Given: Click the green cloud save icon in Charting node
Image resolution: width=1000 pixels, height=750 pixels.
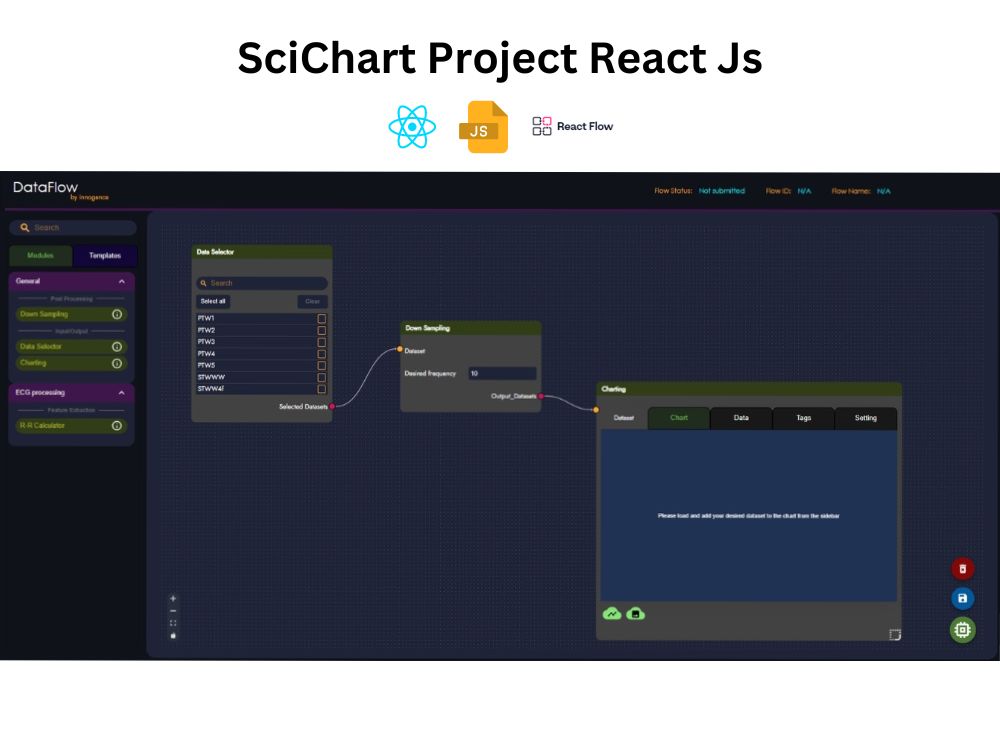Looking at the screenshot, I should pyautogui.click(x=636, y=614).
